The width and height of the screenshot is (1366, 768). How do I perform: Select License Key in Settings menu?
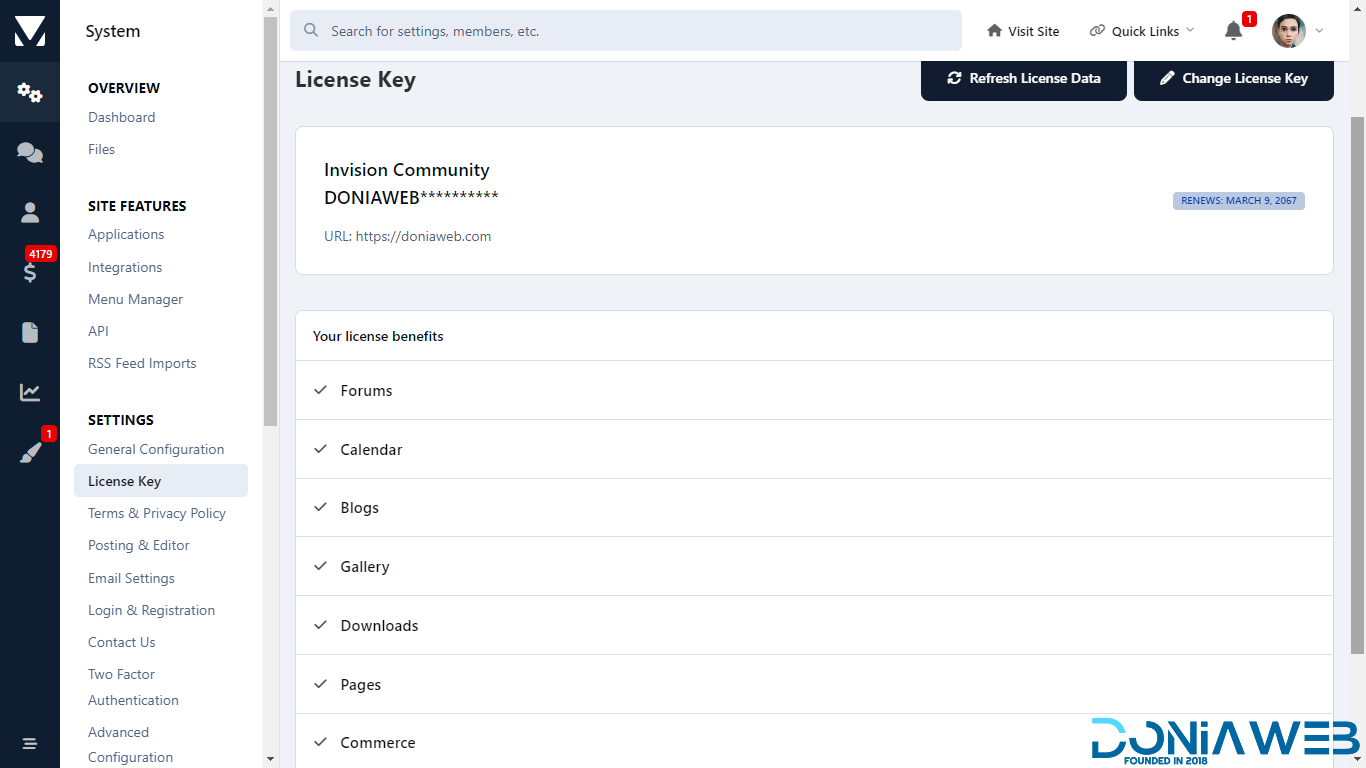124,481
